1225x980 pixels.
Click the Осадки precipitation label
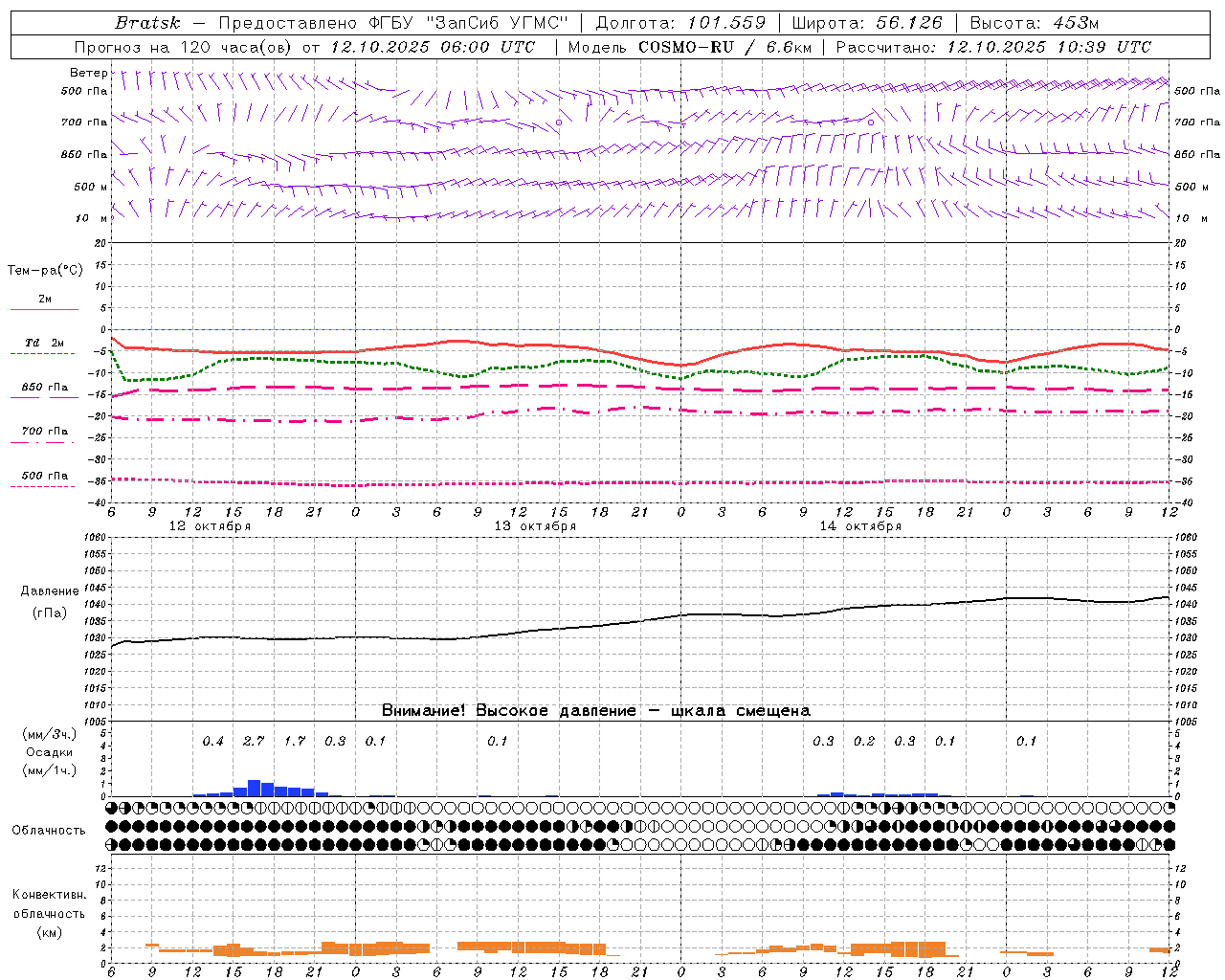pos(50,752)
